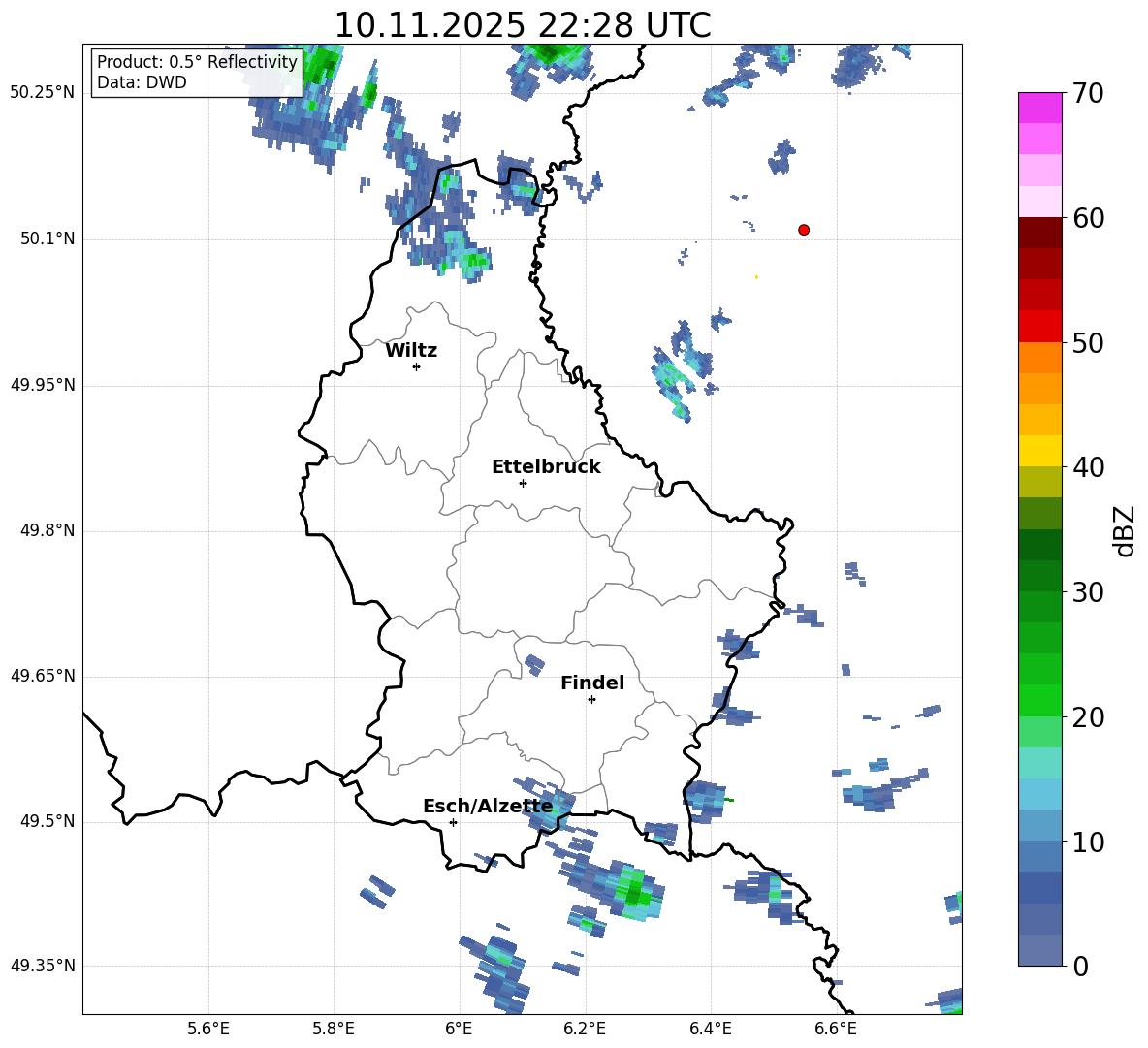Viewport: 1148px width, 1048px height.
Task: Click the Esch/Alzette station cross marker
Action: [453, 822]
